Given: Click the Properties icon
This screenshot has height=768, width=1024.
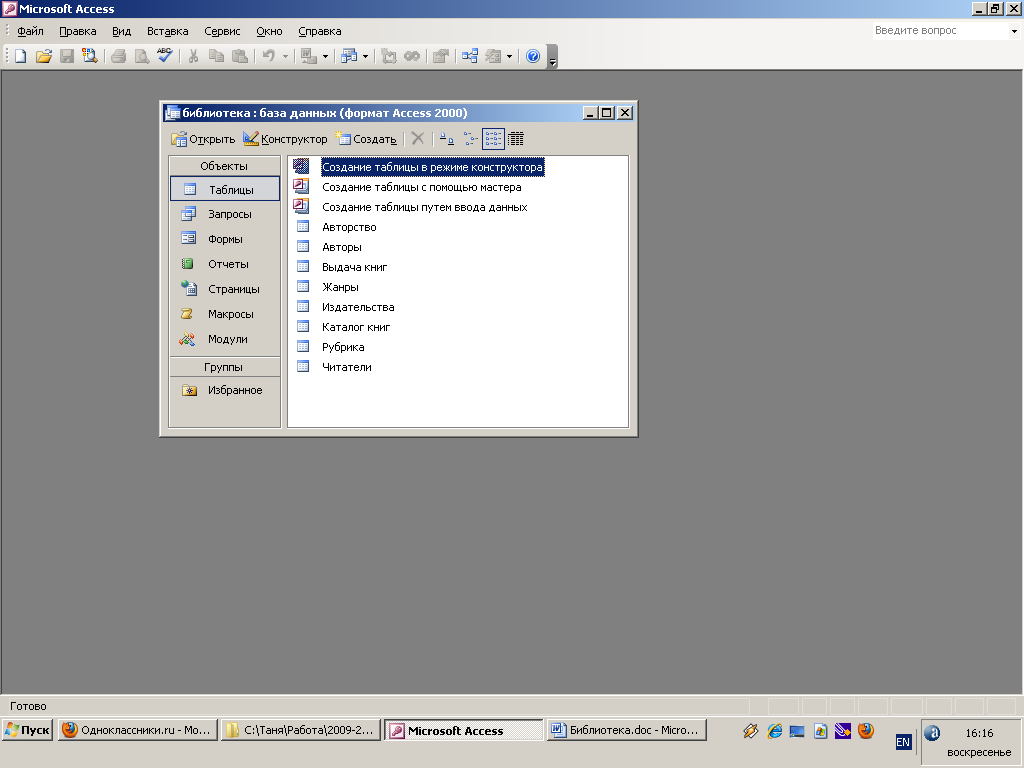Looking at the screenshot, I should tap(441, 56).
